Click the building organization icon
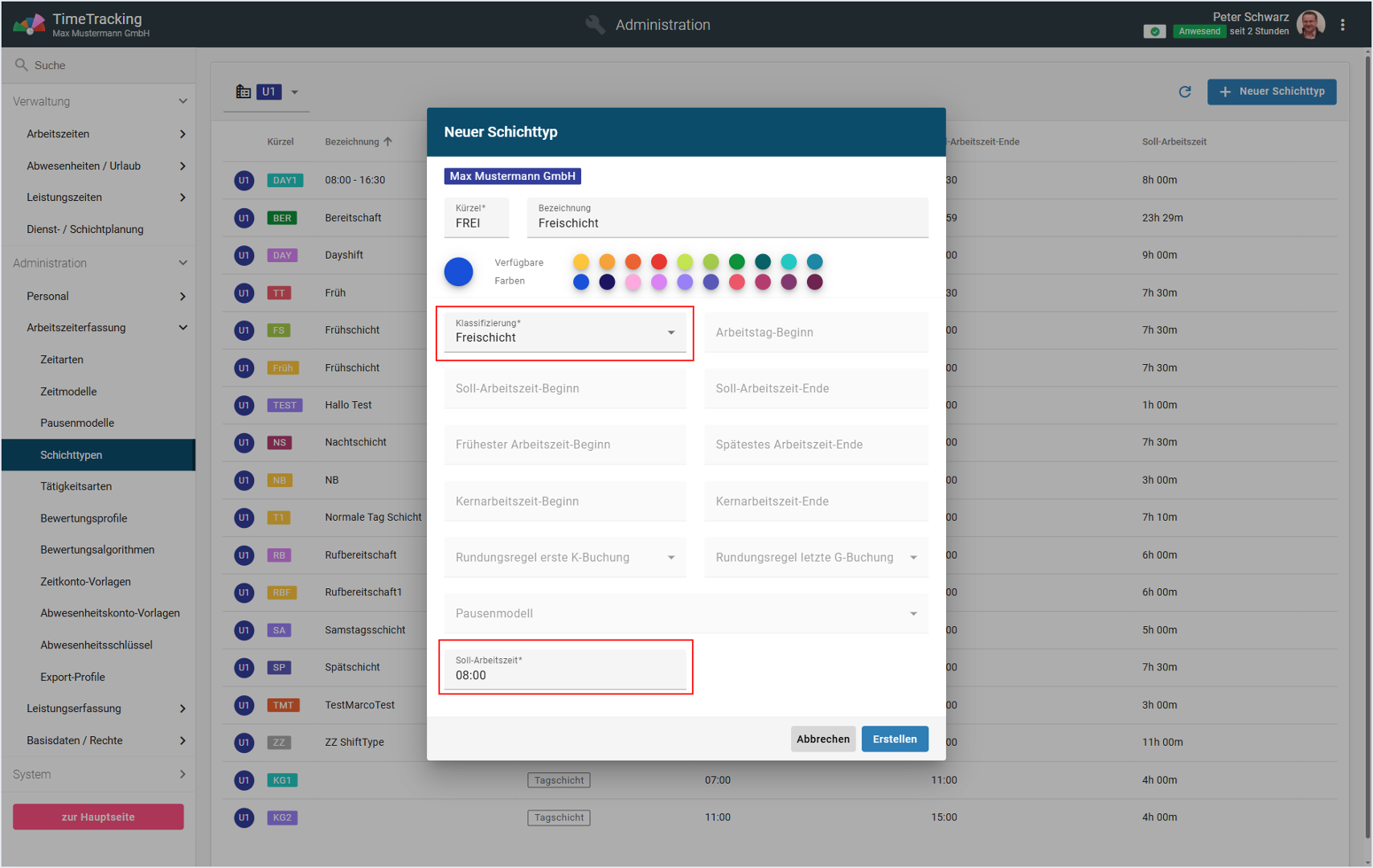The height and width of the screenshot is (868, 1373). tap(243, 92)
